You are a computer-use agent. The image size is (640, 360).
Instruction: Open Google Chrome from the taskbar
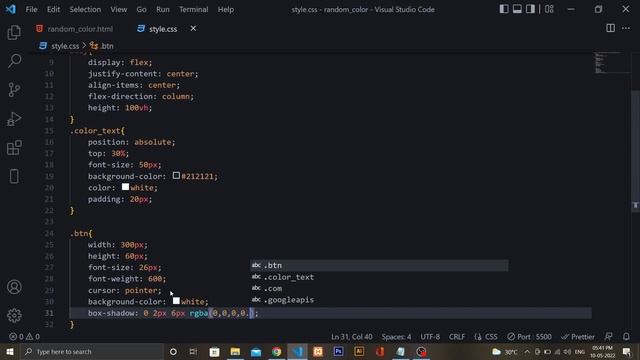pyautogui.click(x=277, y=351)
